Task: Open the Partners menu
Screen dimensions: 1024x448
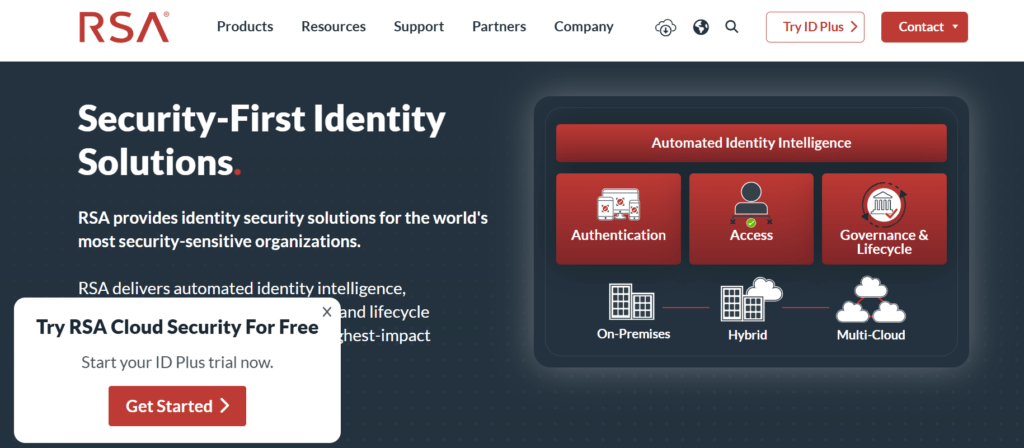Action: pos(499,27)
